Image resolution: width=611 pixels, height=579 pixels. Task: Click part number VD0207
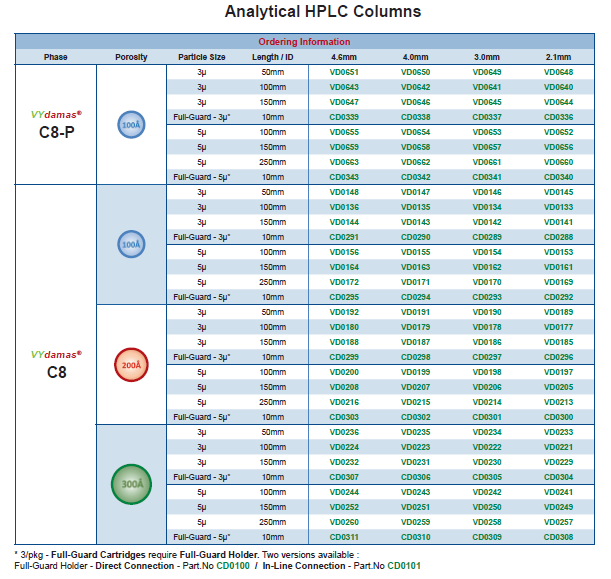pos(415,387)
